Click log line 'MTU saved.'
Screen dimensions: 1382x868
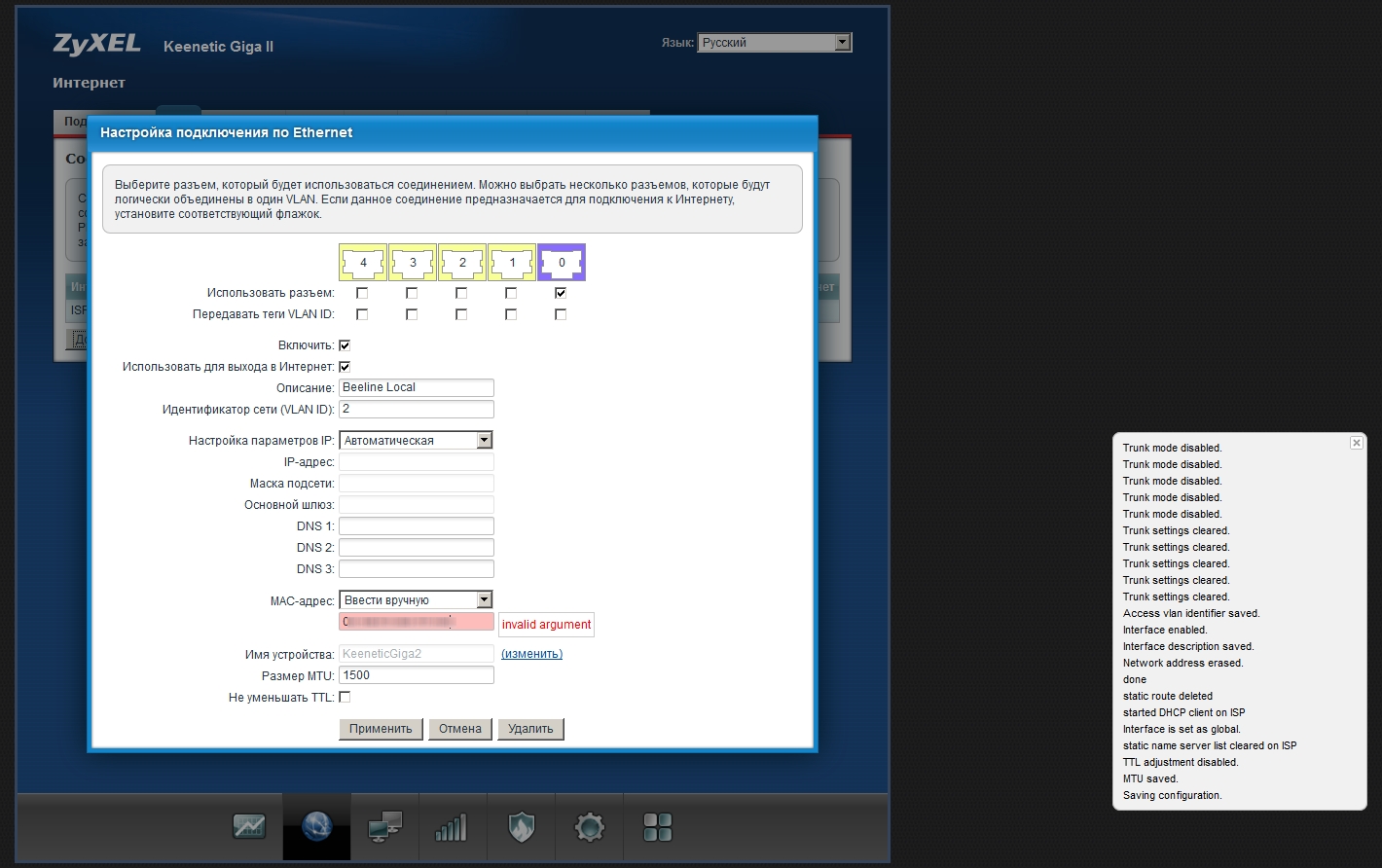[x=1150, y=779]
